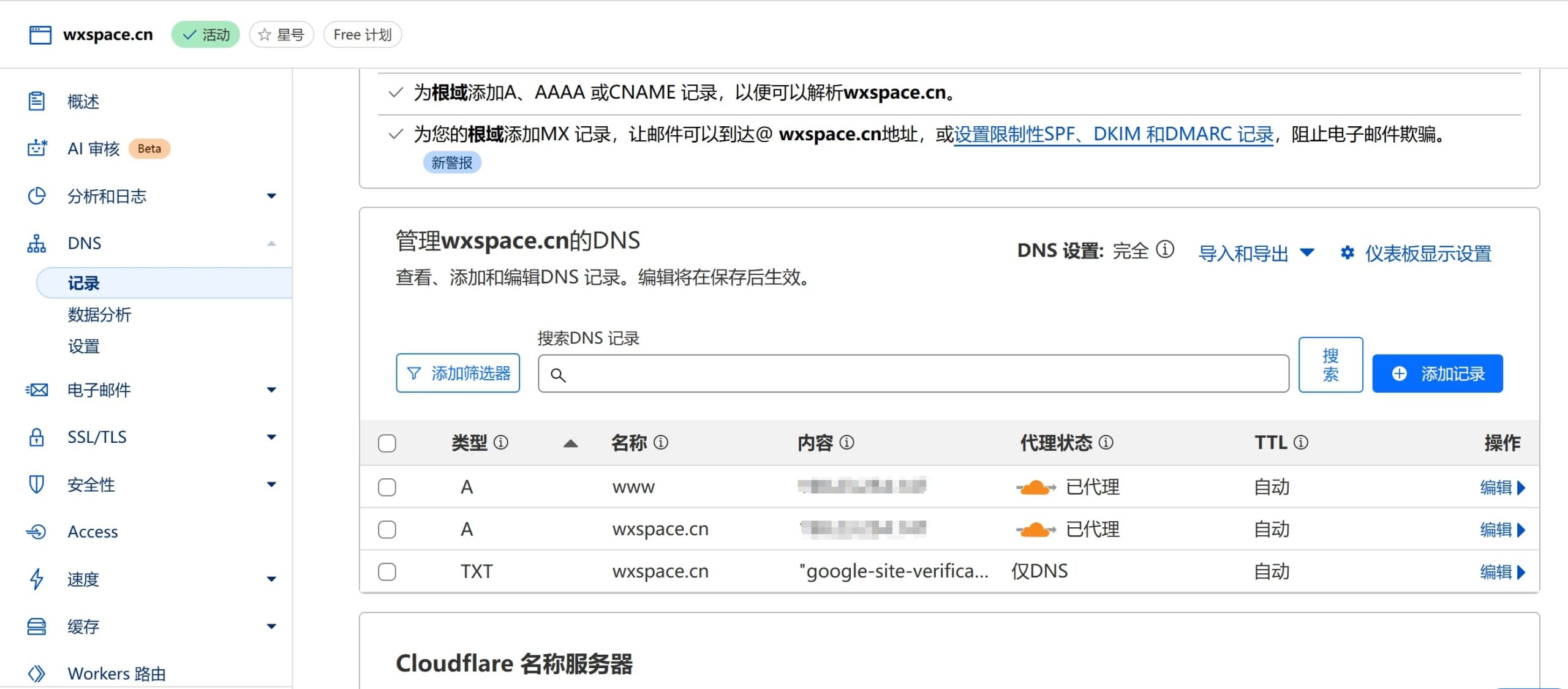Image resolution: width=1568 pixels, height=689 pixels.
Task: Click the 缓存 storage stack icon
Action: click(x=37, y=626)
